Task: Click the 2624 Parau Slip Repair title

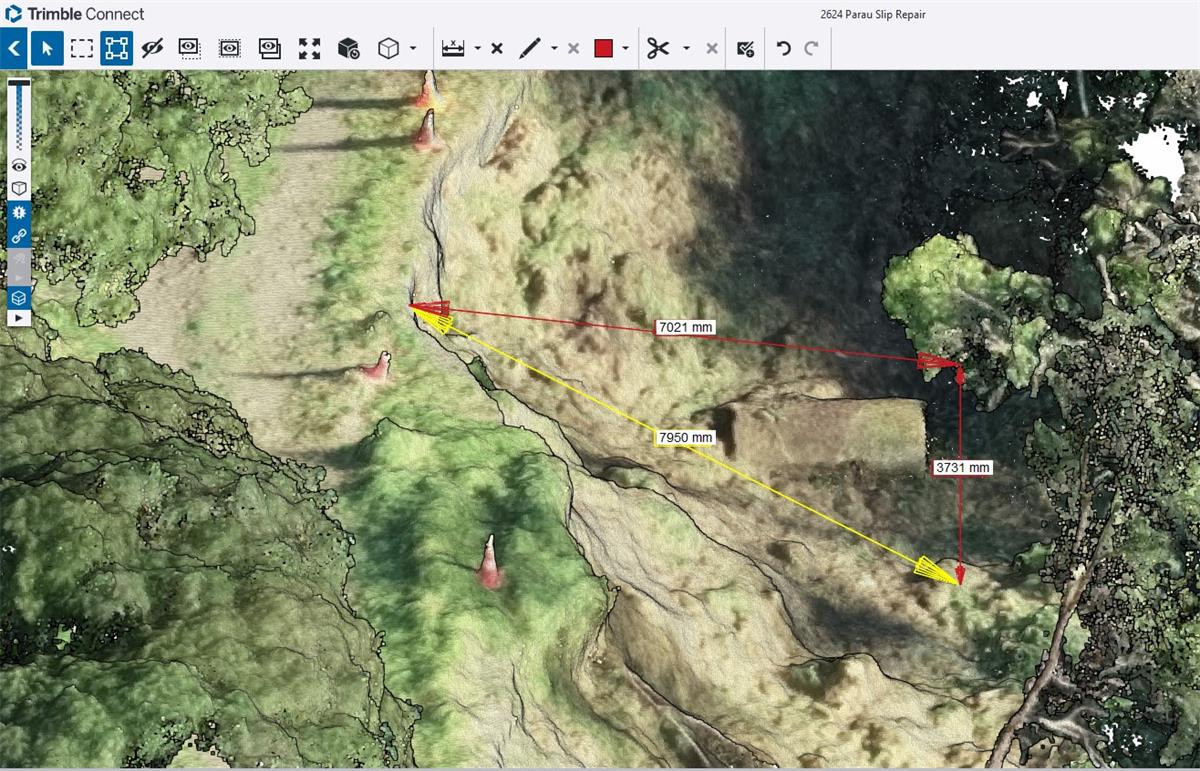Action: [872, 14]
